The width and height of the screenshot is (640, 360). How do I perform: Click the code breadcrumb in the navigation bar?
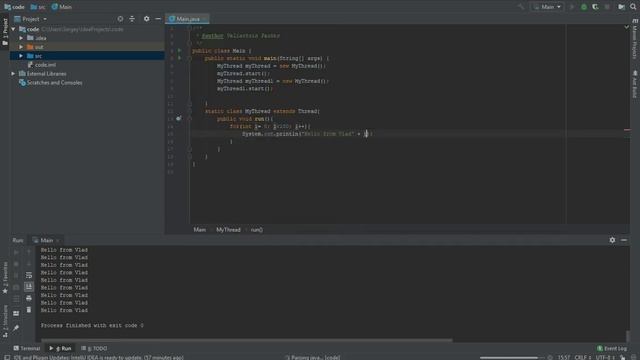(15, 7)
